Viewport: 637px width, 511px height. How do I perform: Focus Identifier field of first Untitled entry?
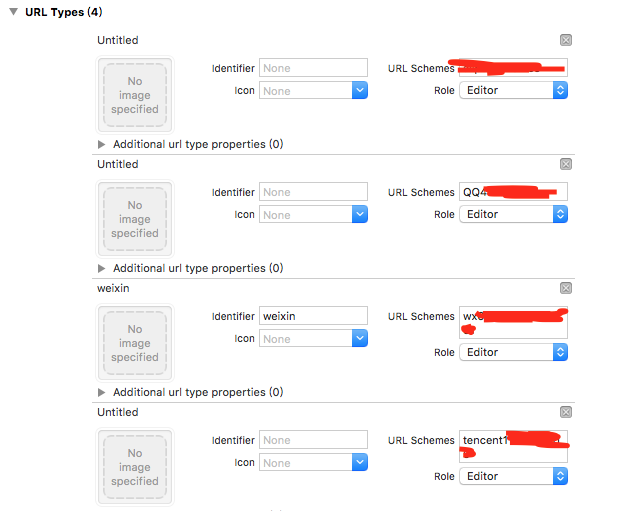tap(313, 68)
